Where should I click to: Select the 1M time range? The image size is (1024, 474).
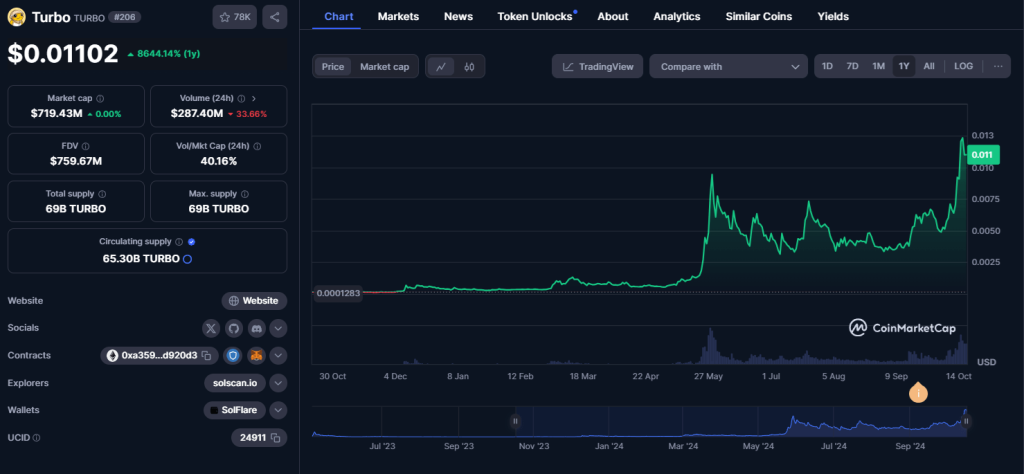click(x=878, y=66)
